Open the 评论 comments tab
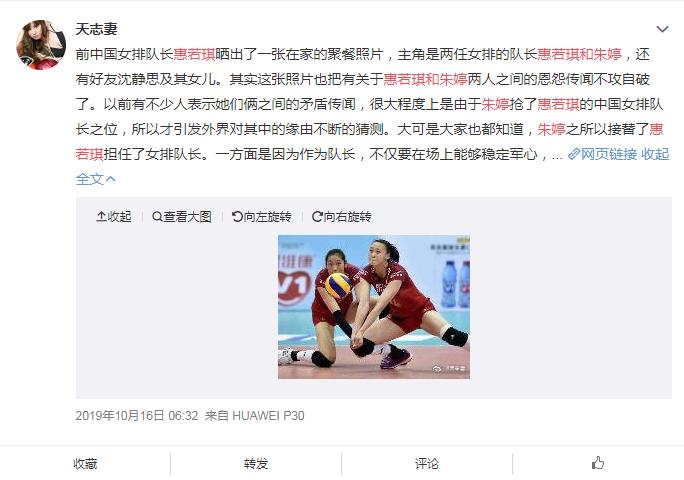 [x=427, y=463]
